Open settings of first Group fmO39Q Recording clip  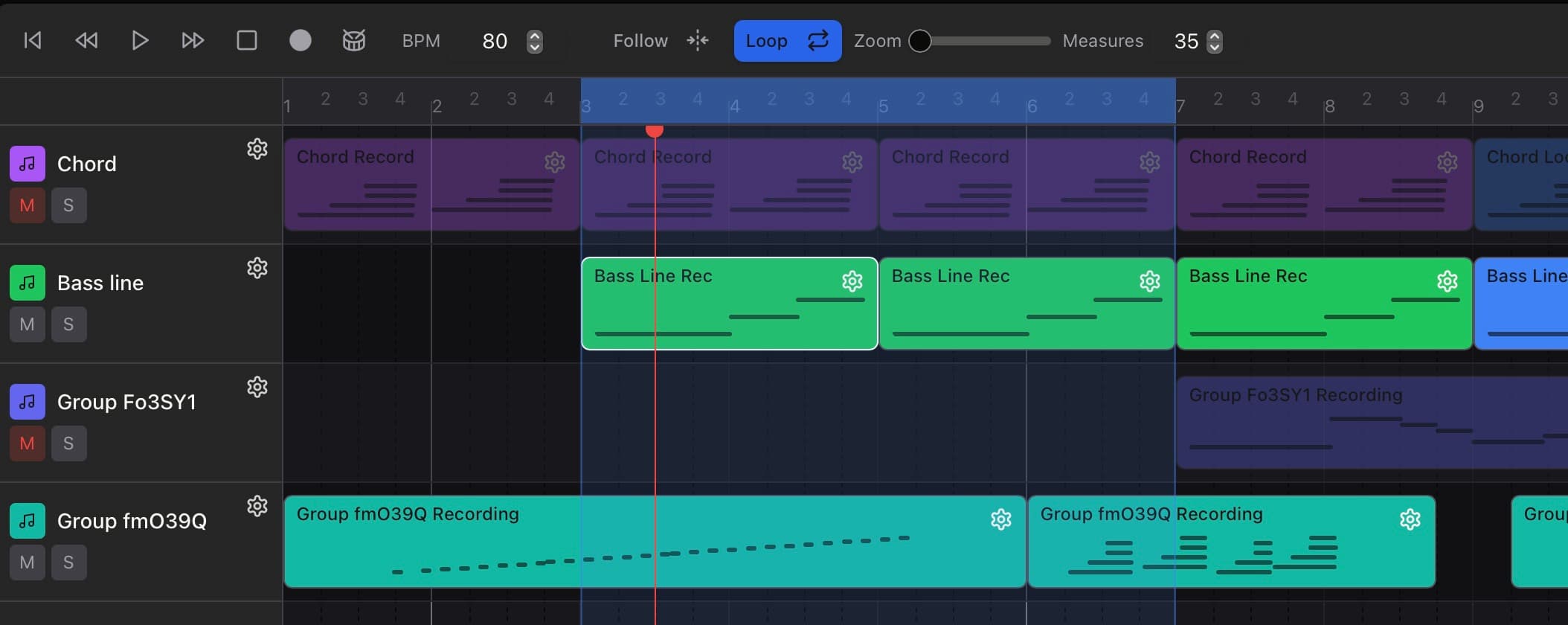[1001, 519]
